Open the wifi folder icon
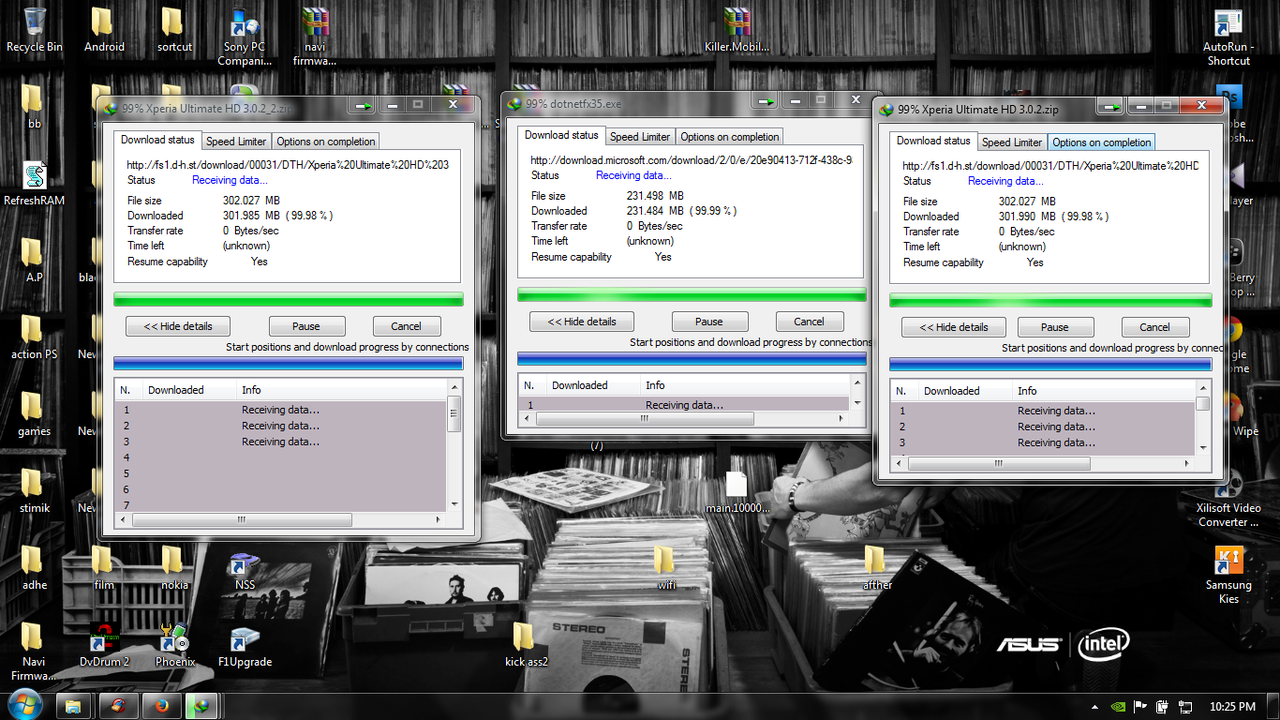The width and height of the screenshot is (1280, 720). (666, 568)
